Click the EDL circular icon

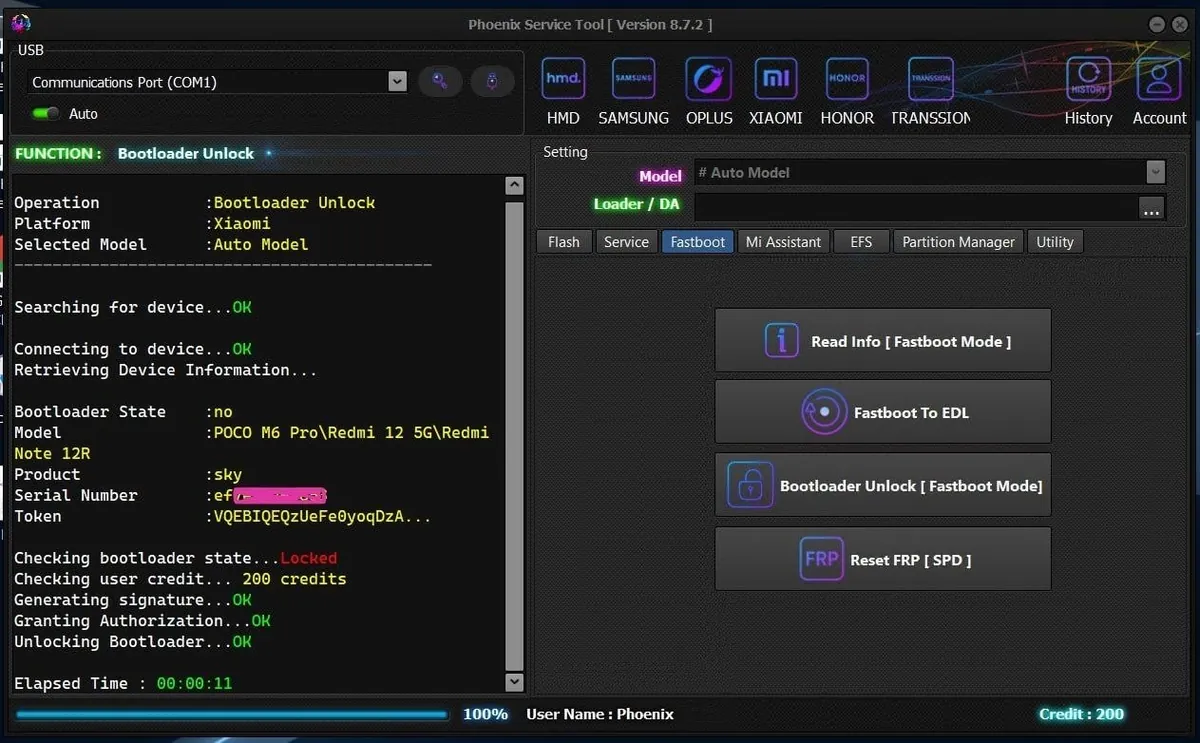click(x=824, y=412)
